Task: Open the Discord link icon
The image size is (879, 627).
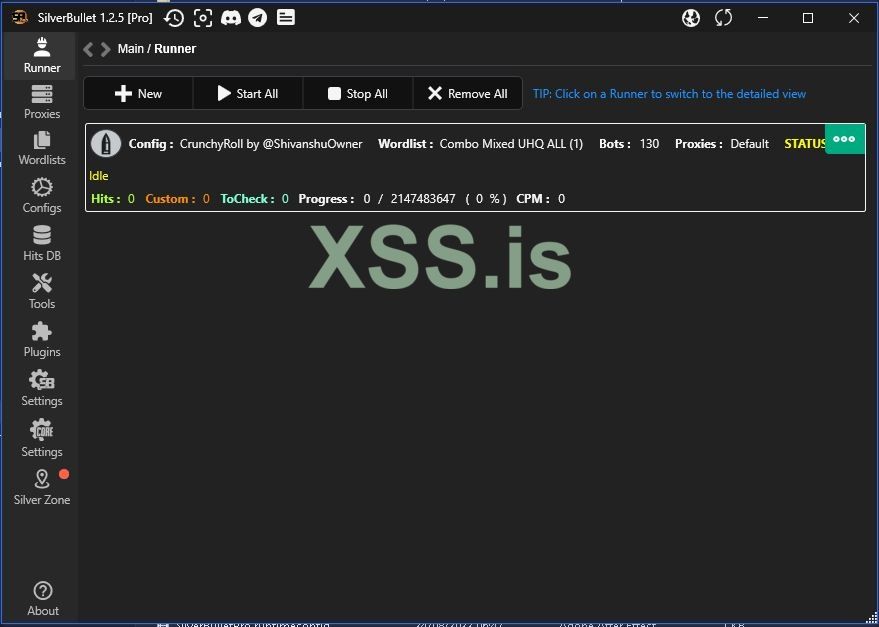Action: pos(230,18)
